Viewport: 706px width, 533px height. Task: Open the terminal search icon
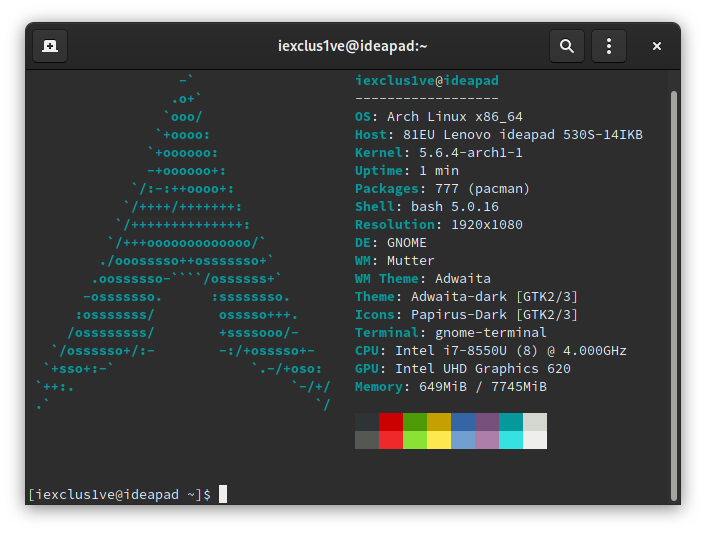tap(567, 46)
